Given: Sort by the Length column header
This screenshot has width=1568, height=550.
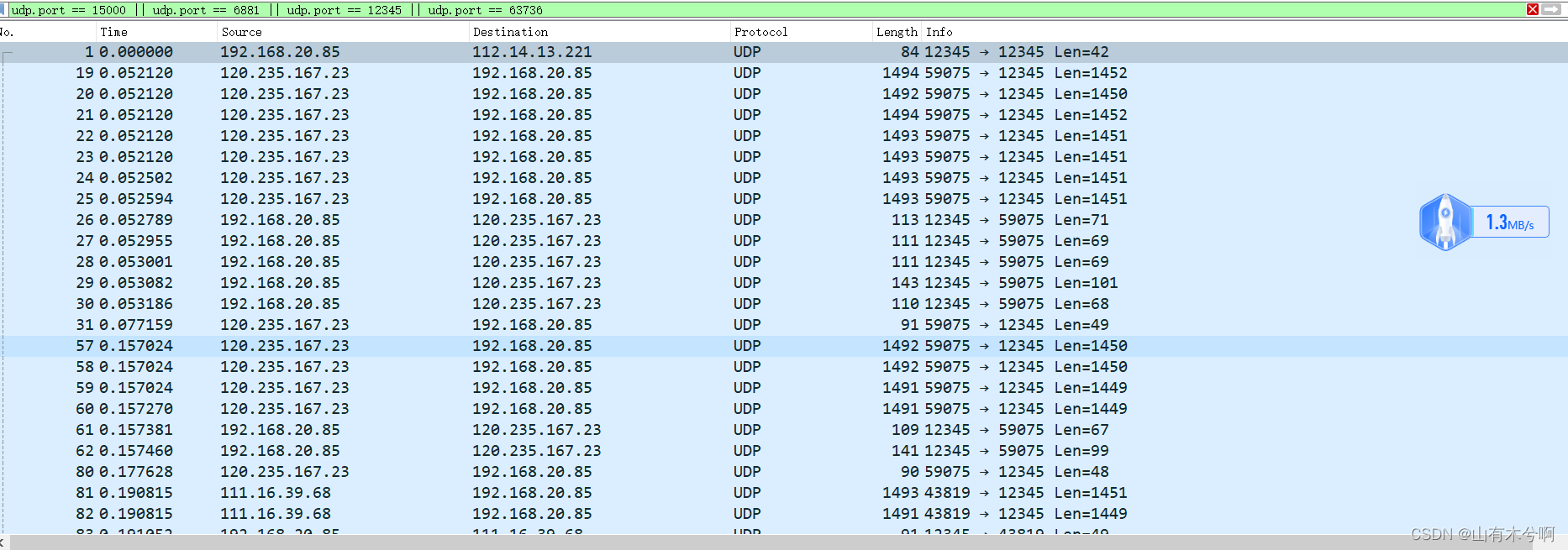Looking at the screenshot, I should [897, 32].
